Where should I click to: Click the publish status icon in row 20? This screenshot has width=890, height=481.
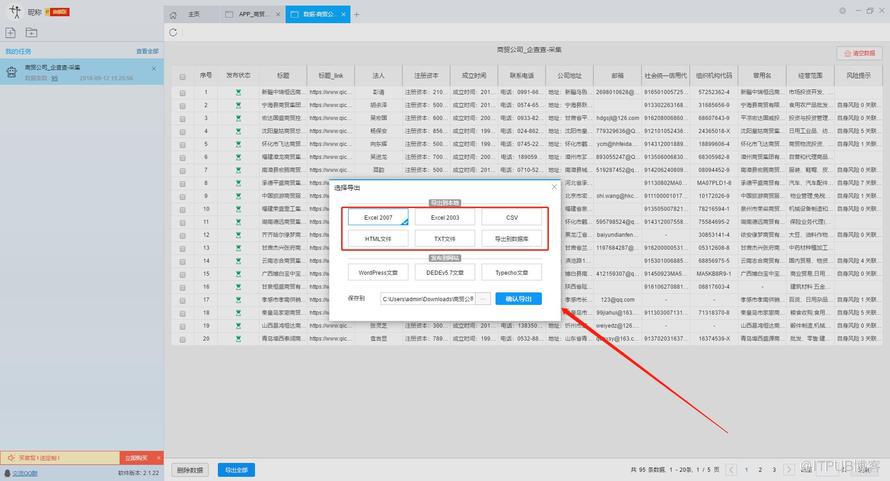pos(238,338)
